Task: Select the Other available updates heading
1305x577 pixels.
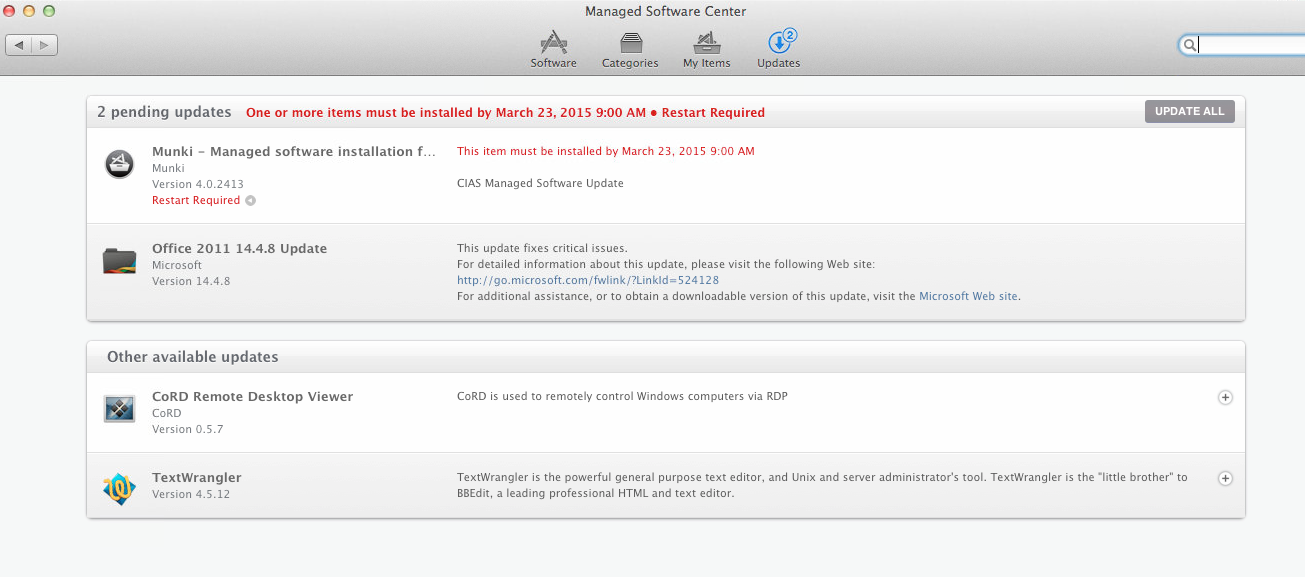Action: click(193, 357)
